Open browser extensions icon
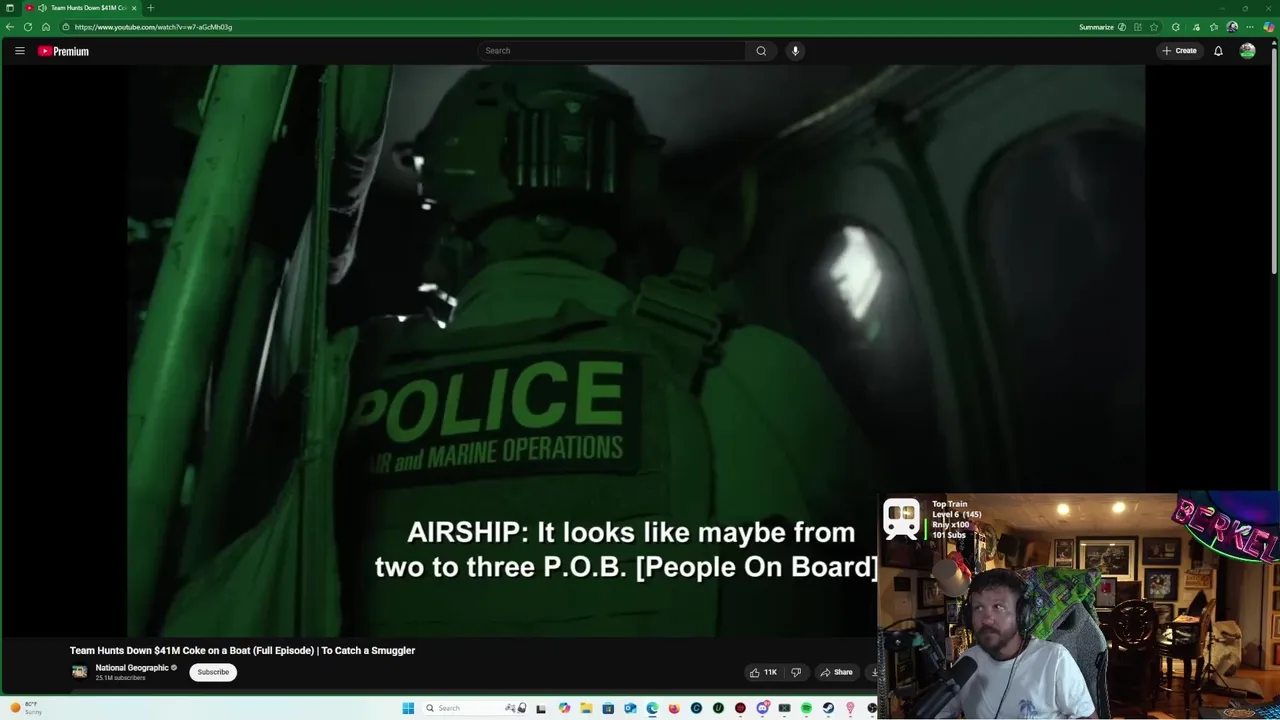Screen dimensions: 1280x720 coord(1176,27)
